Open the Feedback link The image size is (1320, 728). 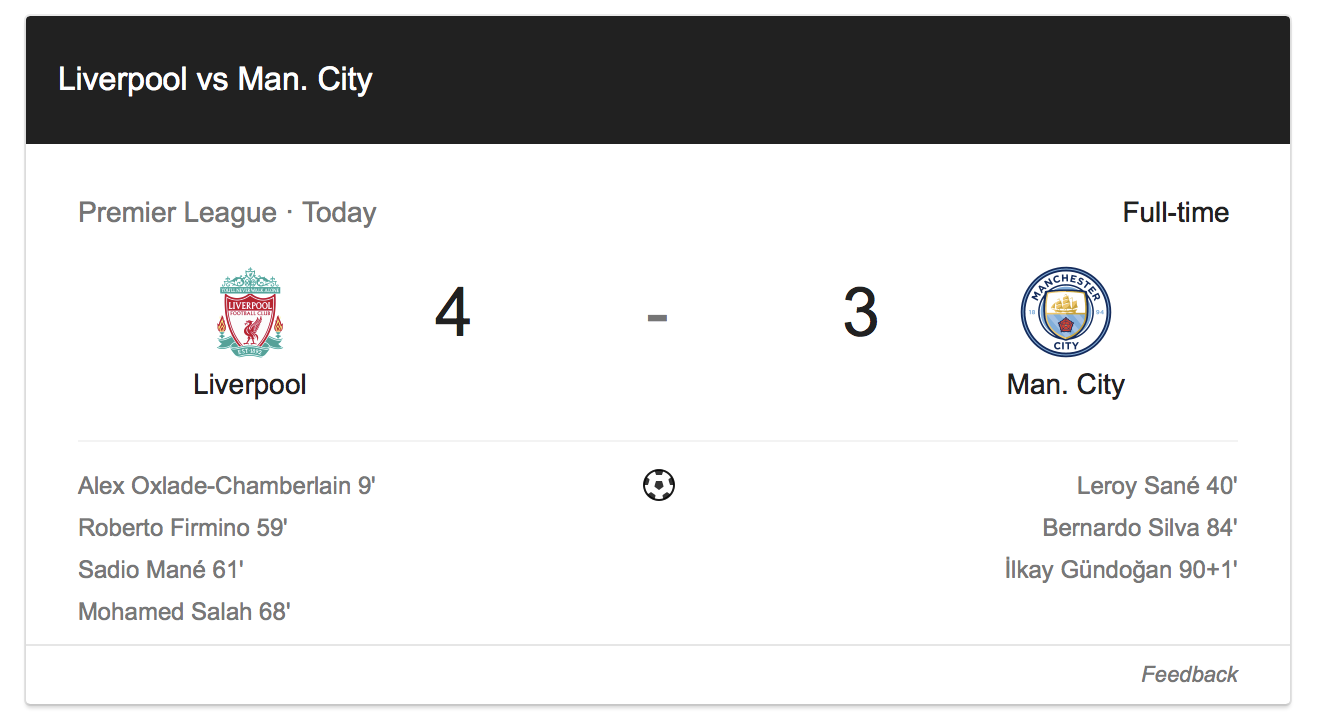click(x=1189, y=674)
